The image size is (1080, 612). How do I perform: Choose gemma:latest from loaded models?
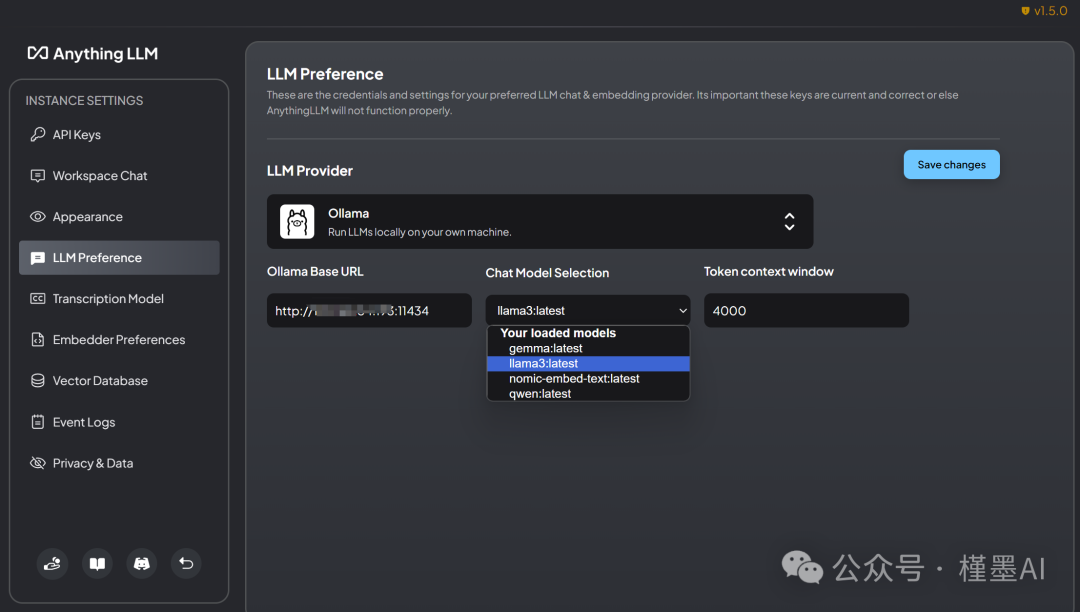pyautogui.click(x=588, y=348)
